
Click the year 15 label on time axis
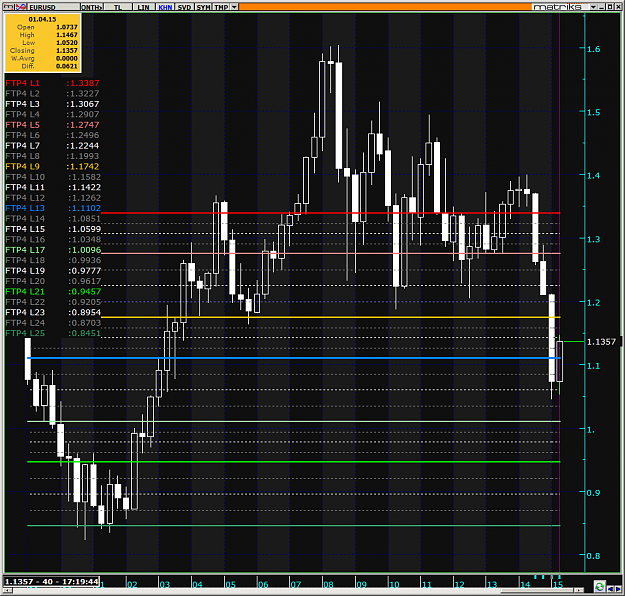(558, 584)
